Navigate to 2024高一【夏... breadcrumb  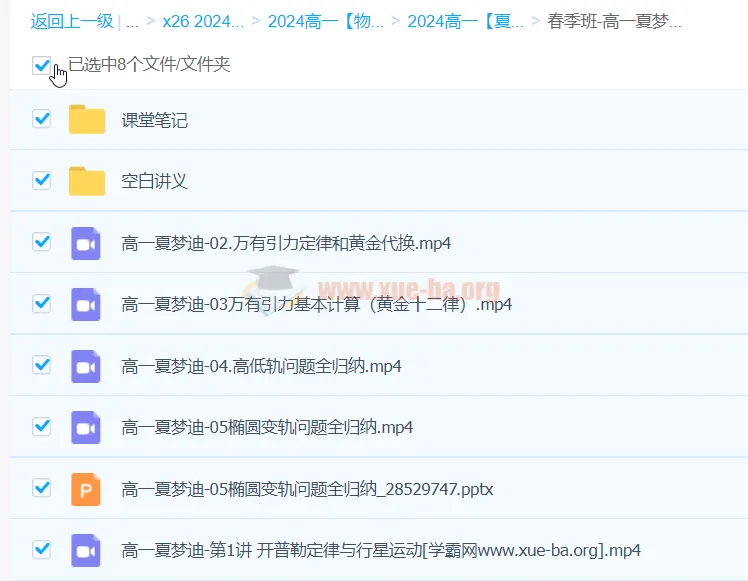click(465, 21)
